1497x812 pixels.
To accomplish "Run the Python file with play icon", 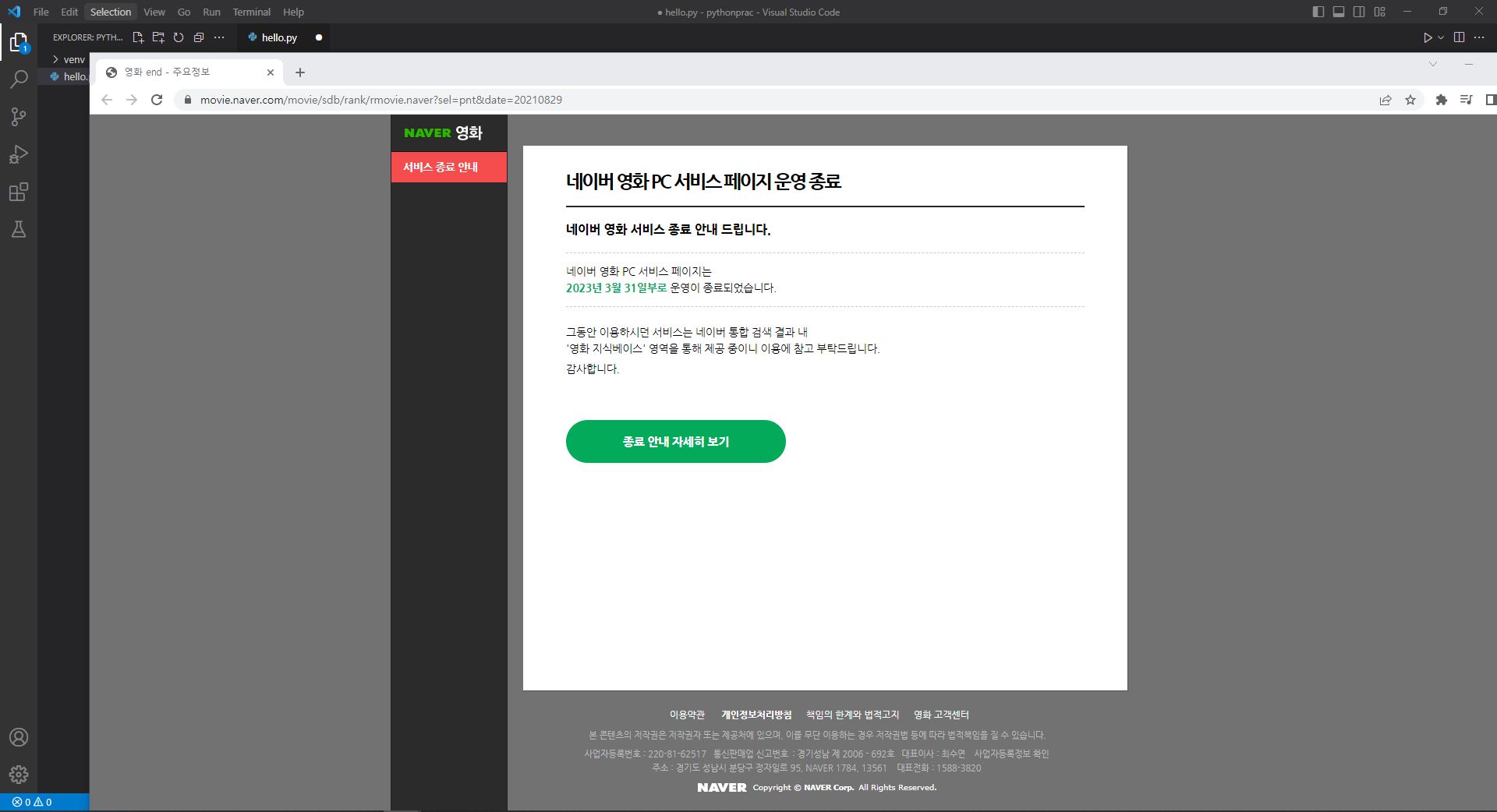I will [1428, 37].
